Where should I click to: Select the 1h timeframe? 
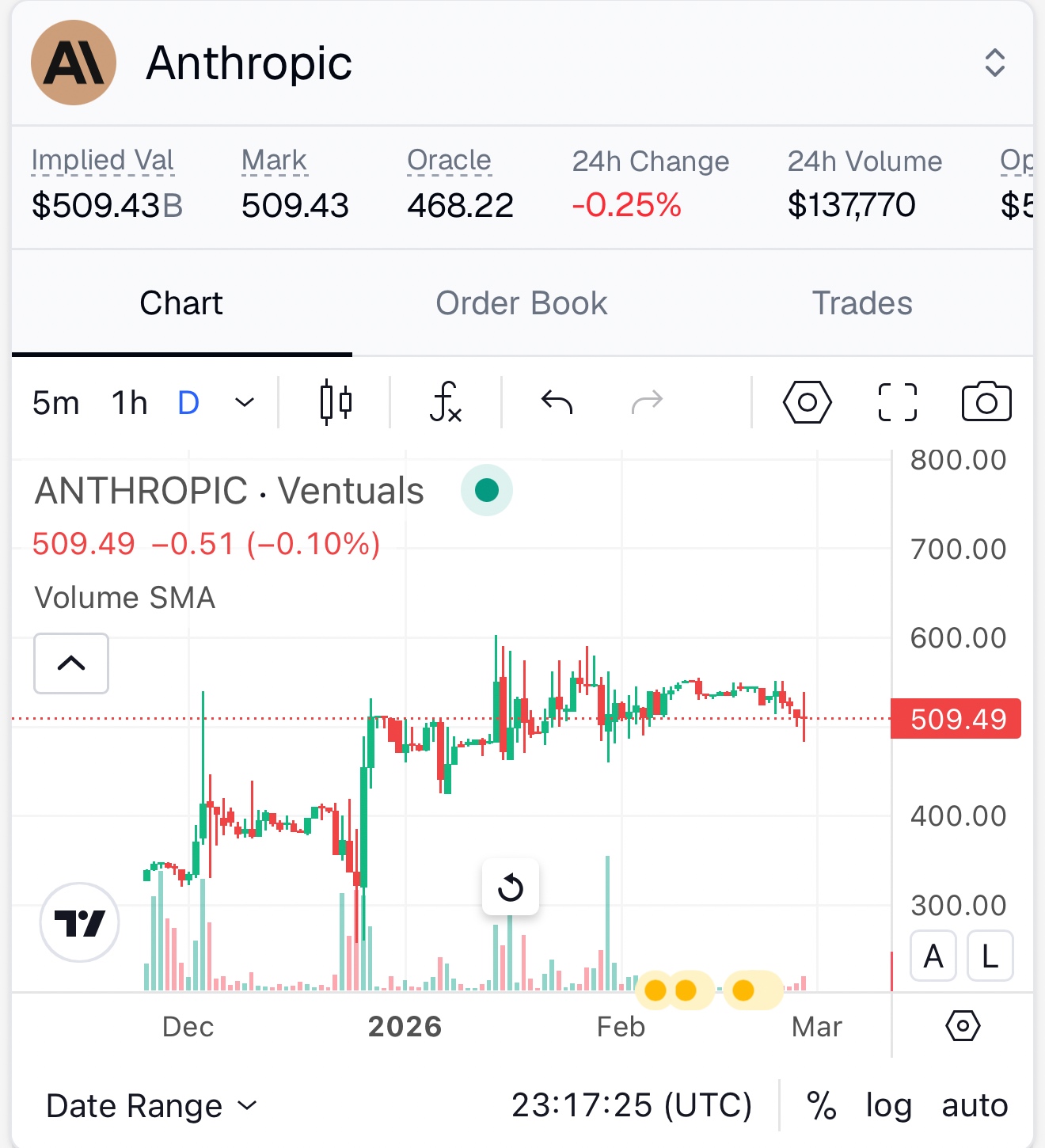[130, 403]
